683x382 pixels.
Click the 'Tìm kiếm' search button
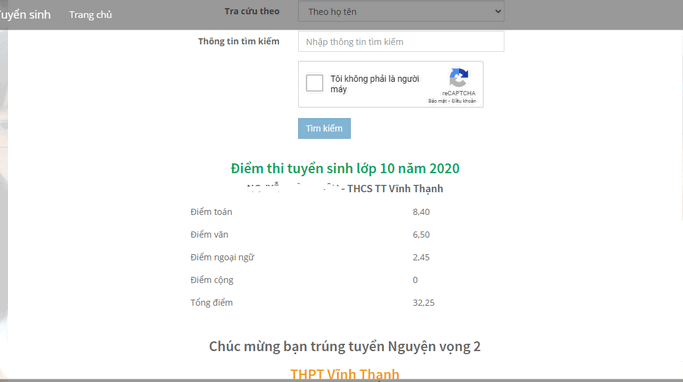click(324, 128)
